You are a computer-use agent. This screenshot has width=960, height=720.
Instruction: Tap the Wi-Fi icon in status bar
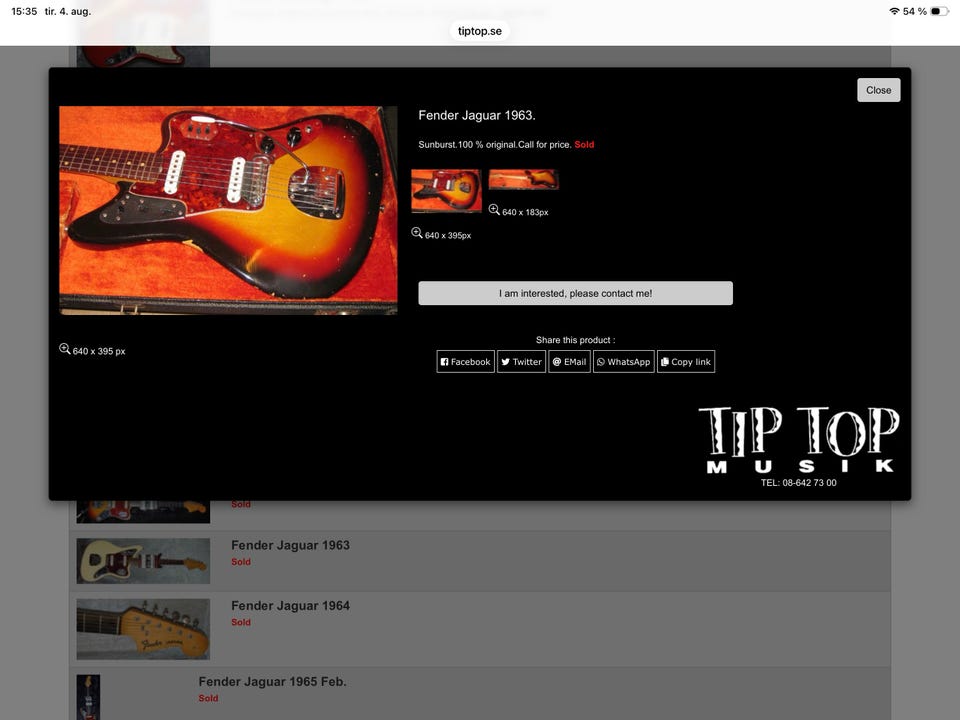pos(894,11)
